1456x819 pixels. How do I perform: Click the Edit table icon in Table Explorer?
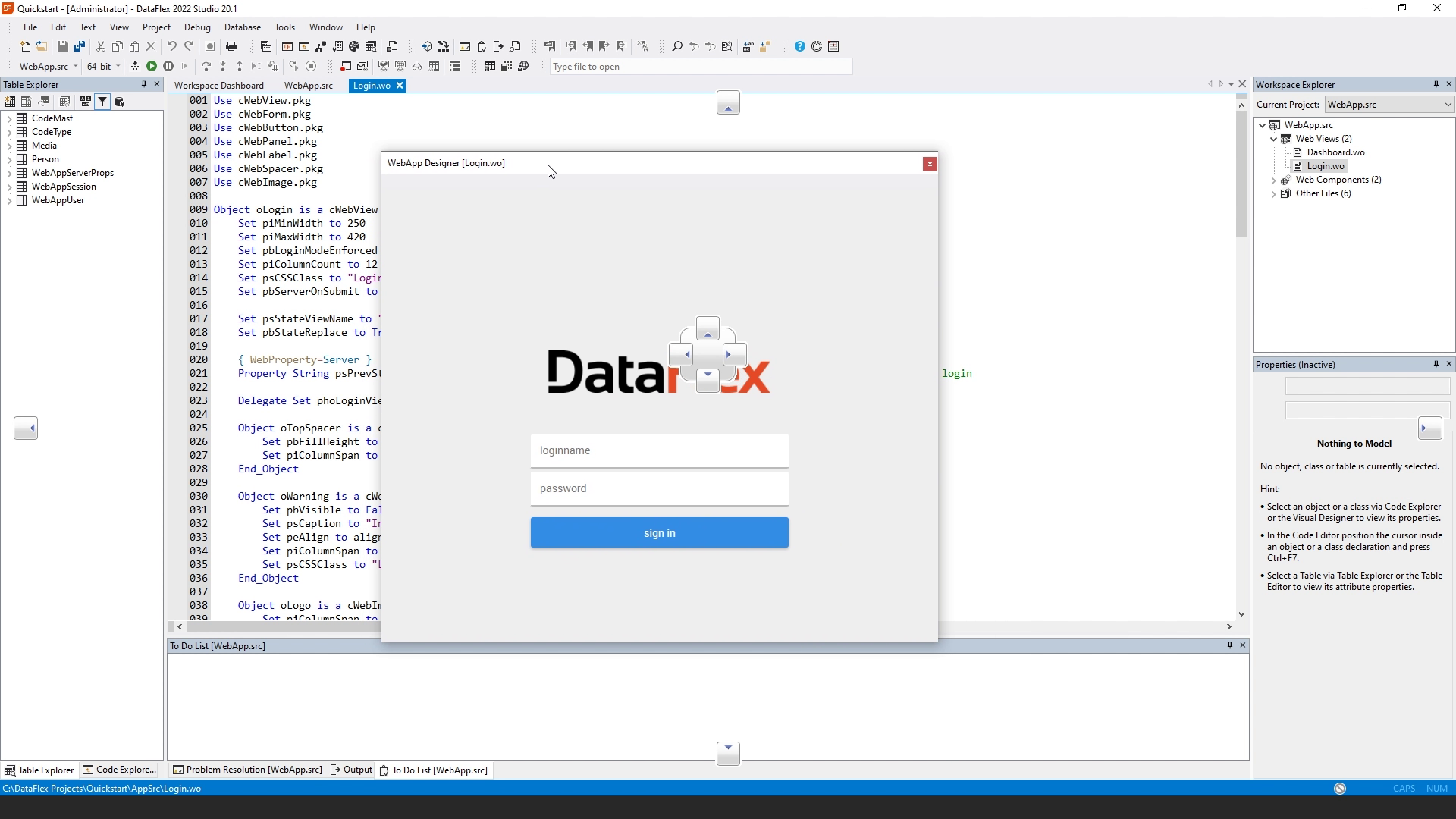click(x=27, y=102)
